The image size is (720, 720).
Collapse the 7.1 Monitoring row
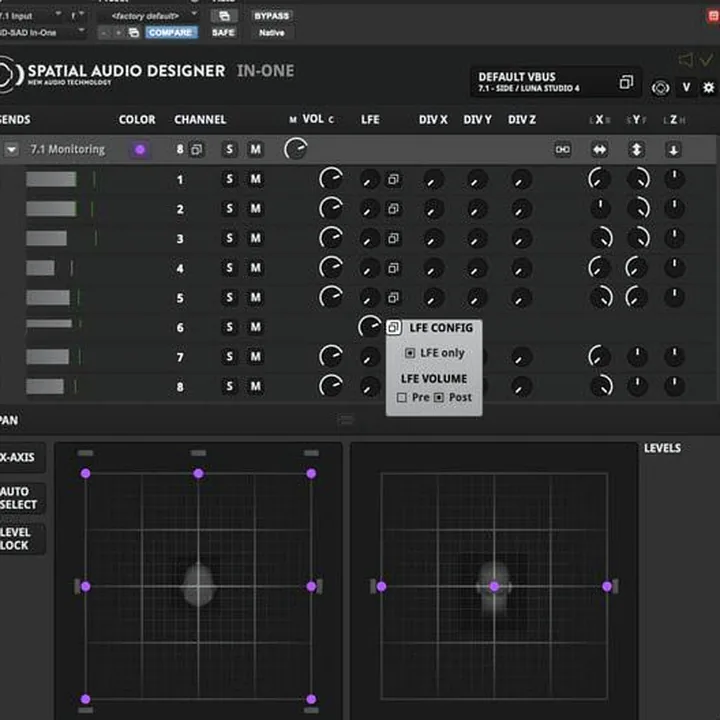[11, 149]
